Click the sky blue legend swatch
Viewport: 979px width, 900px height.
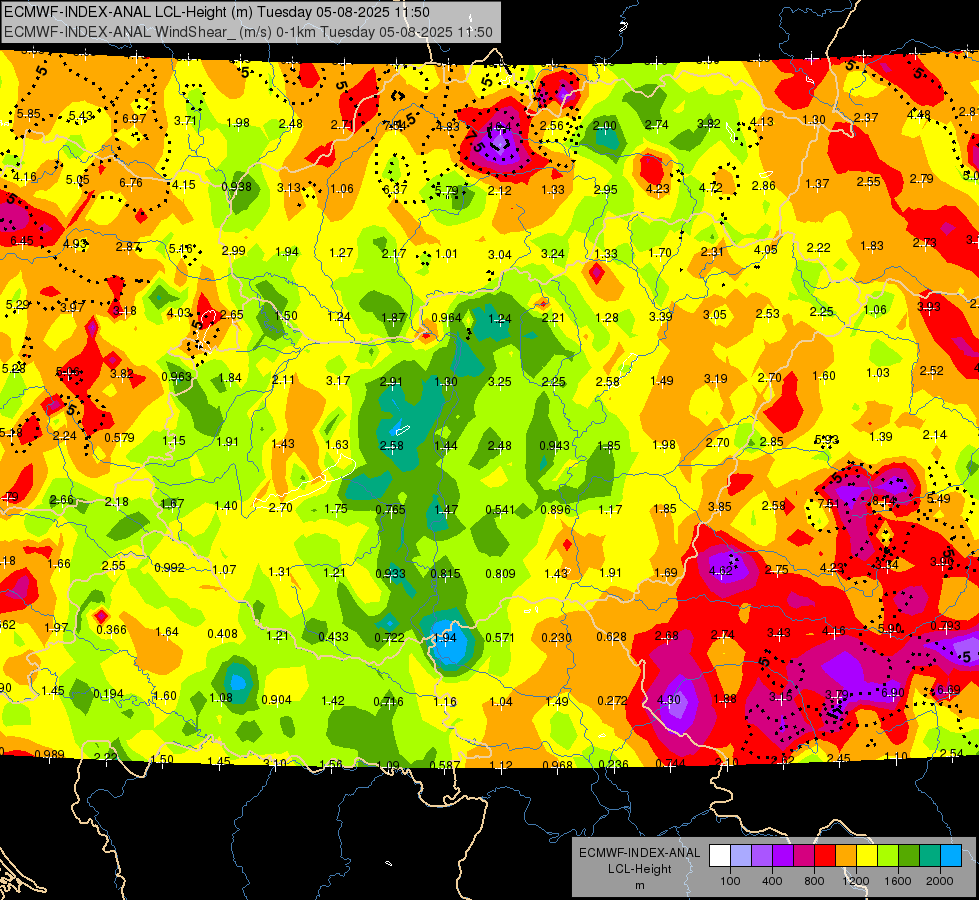click(951, 856)
